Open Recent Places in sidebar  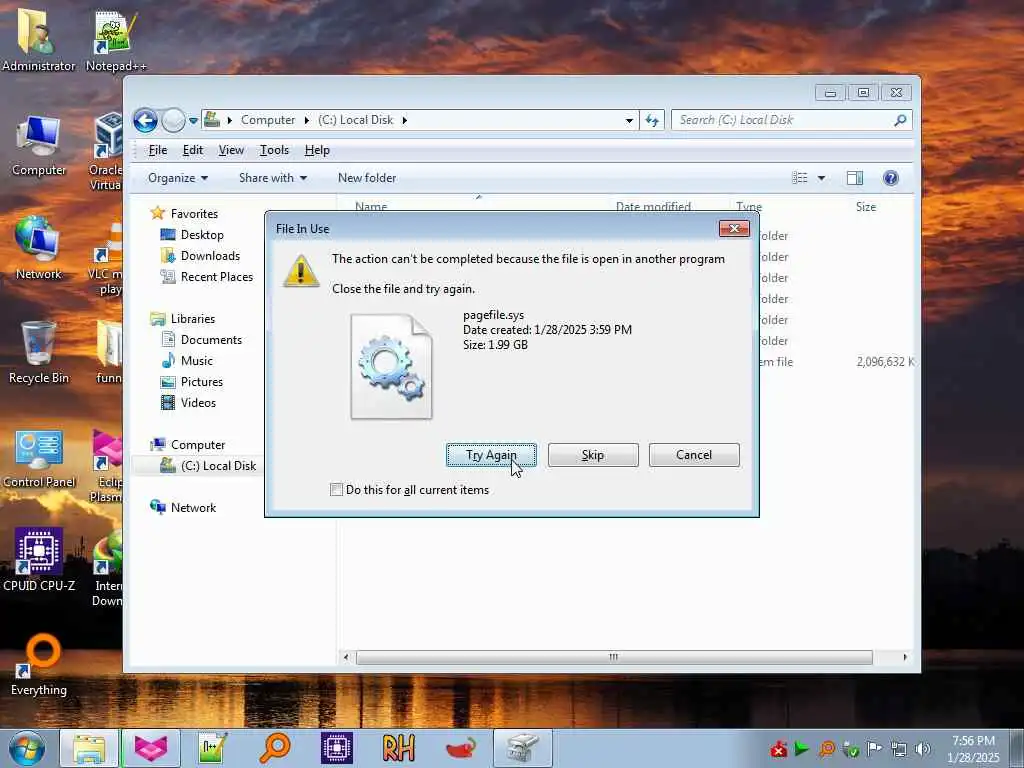point(217,276)
